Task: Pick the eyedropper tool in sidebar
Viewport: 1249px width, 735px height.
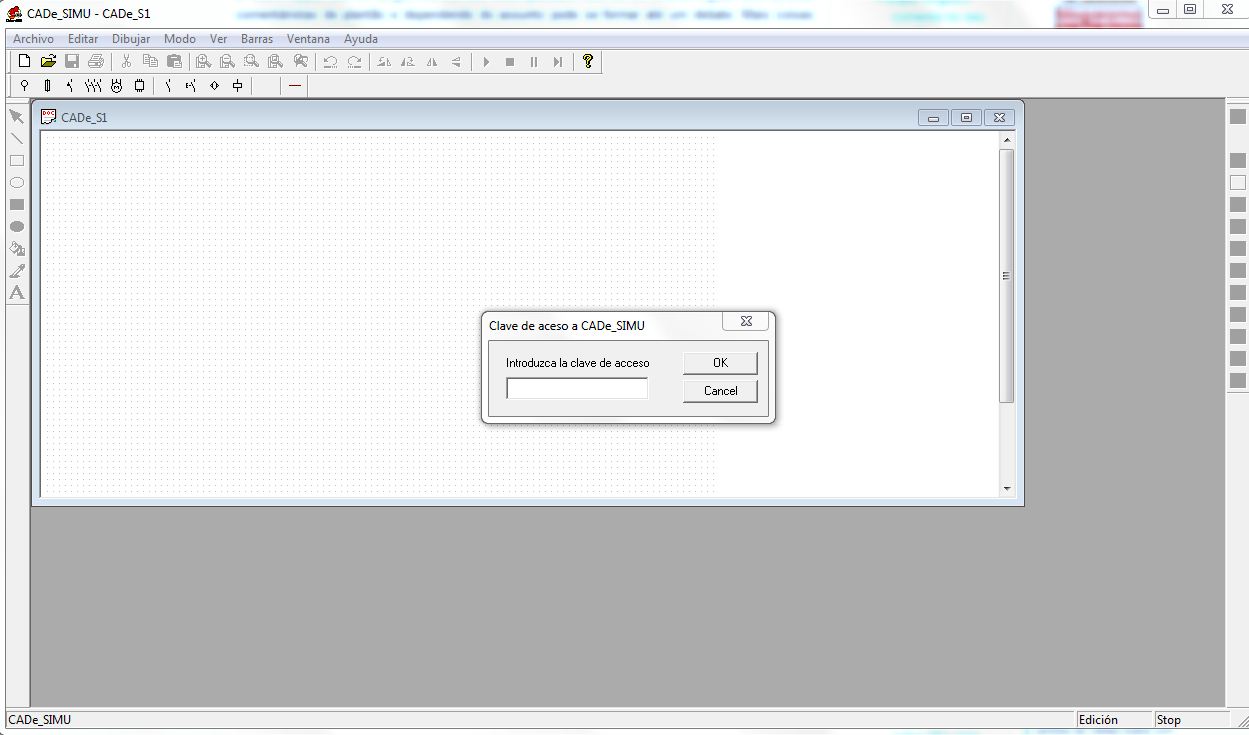Action: pos(17,270)
